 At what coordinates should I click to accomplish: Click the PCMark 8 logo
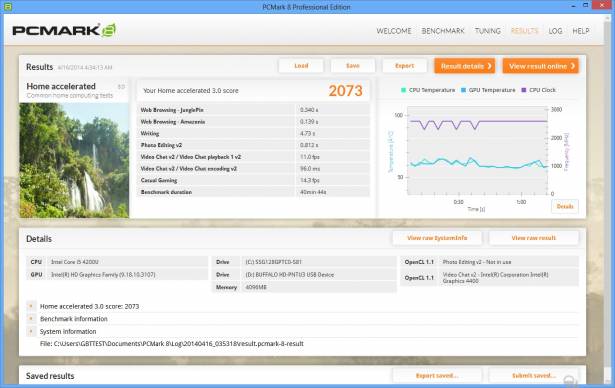[x=64, y=31]
